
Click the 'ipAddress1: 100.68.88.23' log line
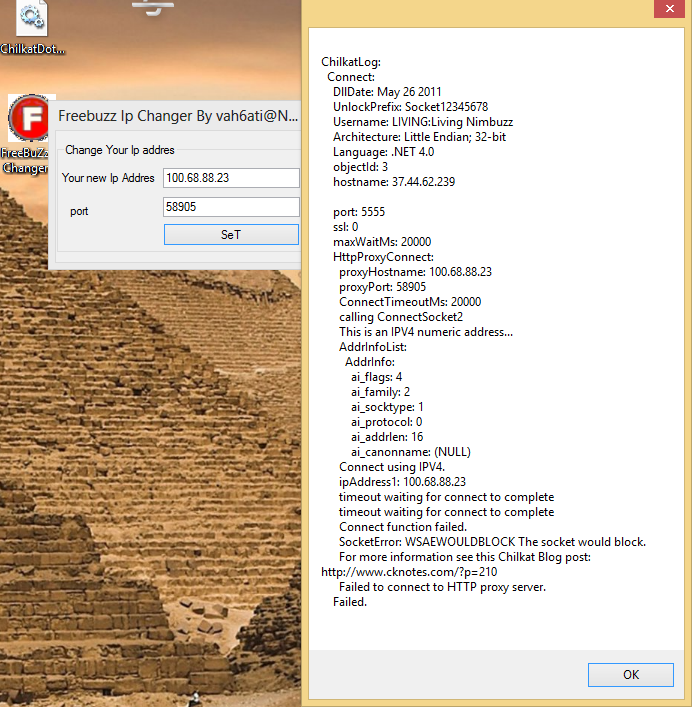402,482
